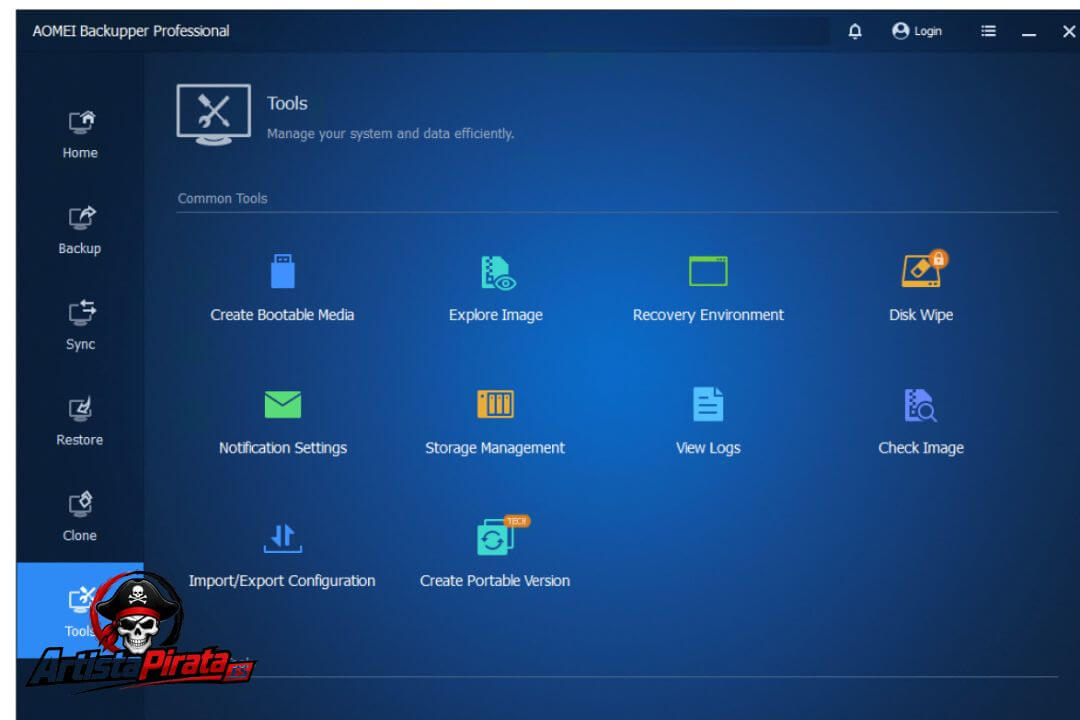1080x720 pixels.
Task: Open the main menu list icon
Action: point(988,31)
